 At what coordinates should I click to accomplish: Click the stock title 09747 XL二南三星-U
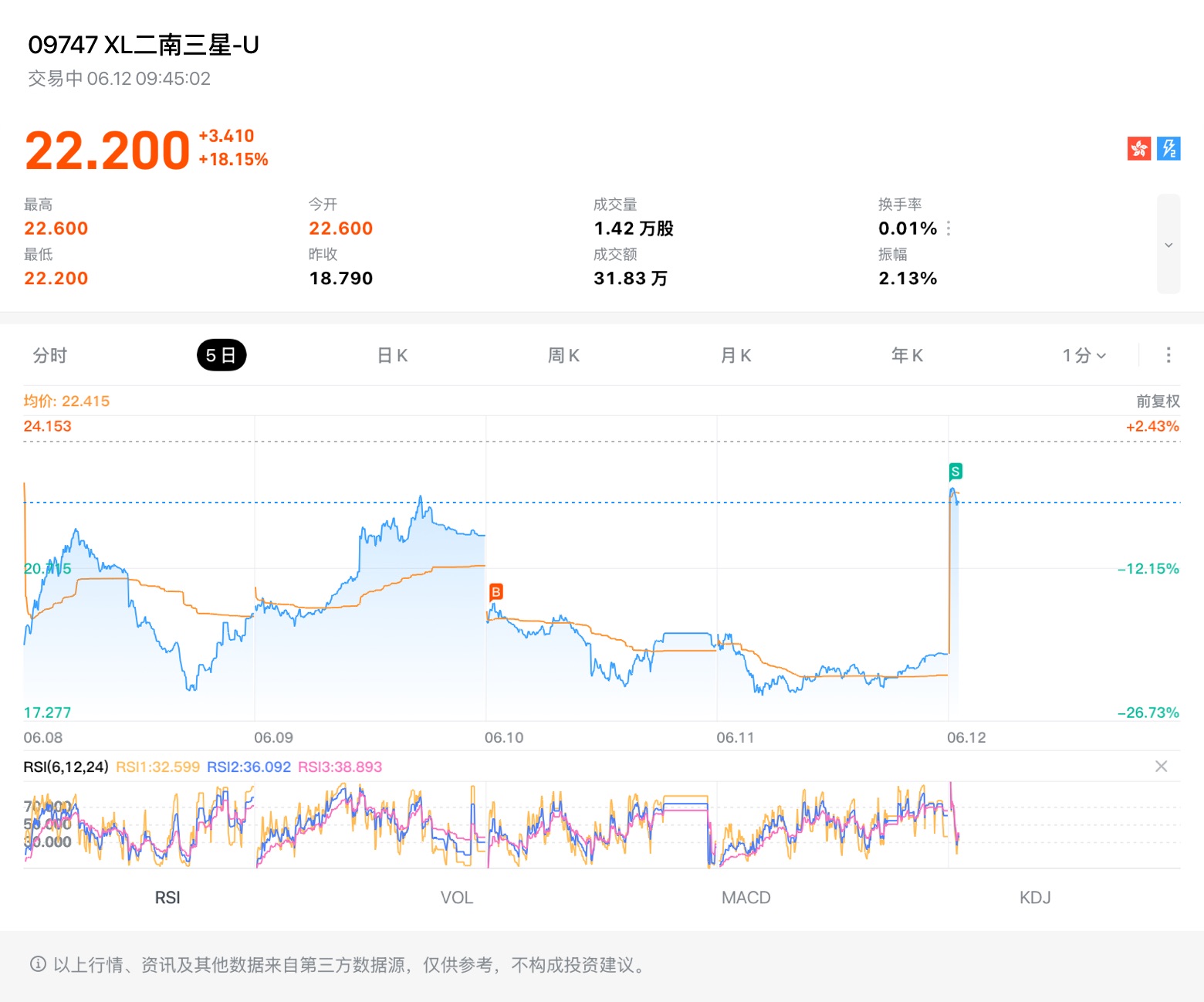click(x=144, y=45)
